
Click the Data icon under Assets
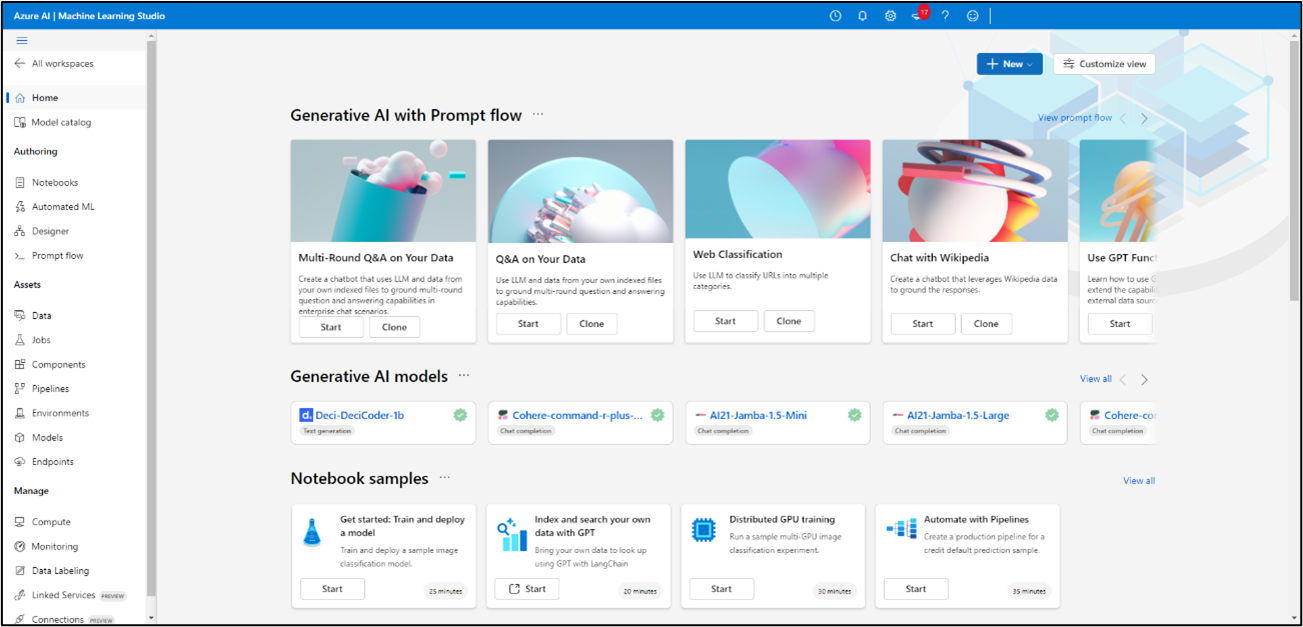tap(20, 316)
